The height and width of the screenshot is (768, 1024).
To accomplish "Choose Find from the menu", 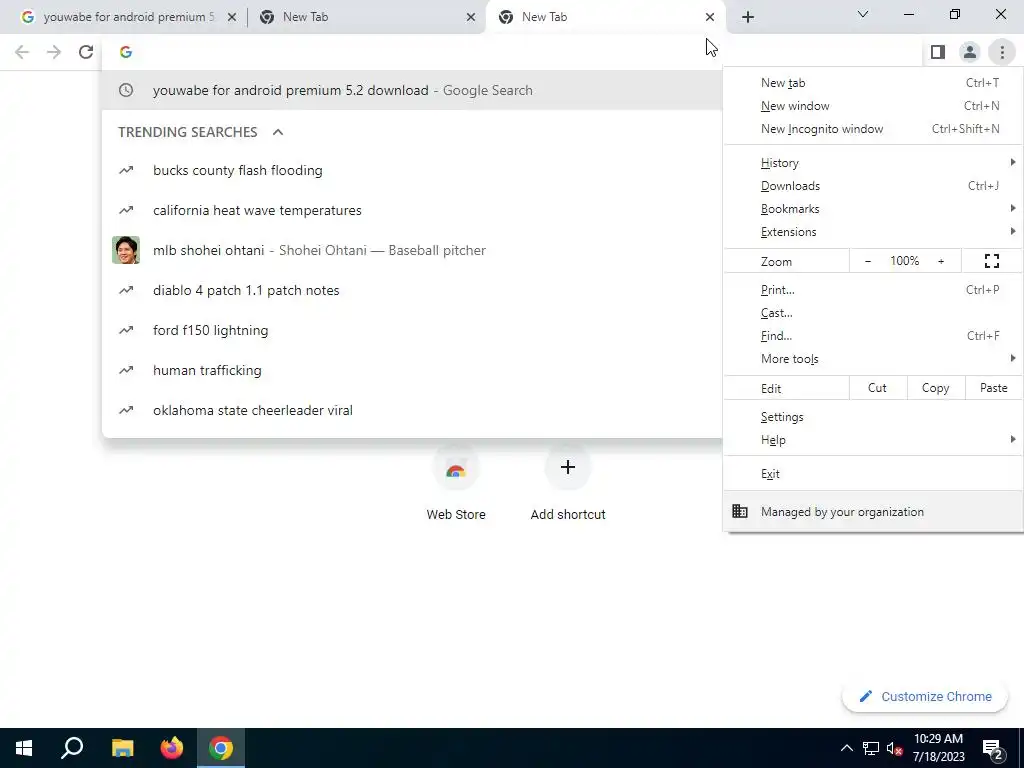I will point(873,336).
